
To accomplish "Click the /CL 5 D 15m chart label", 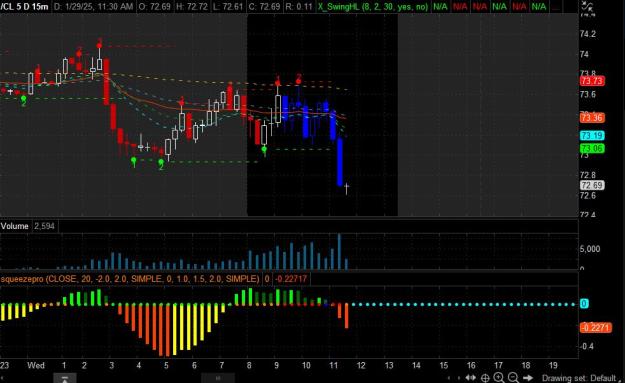I will (x=24, y=6).
